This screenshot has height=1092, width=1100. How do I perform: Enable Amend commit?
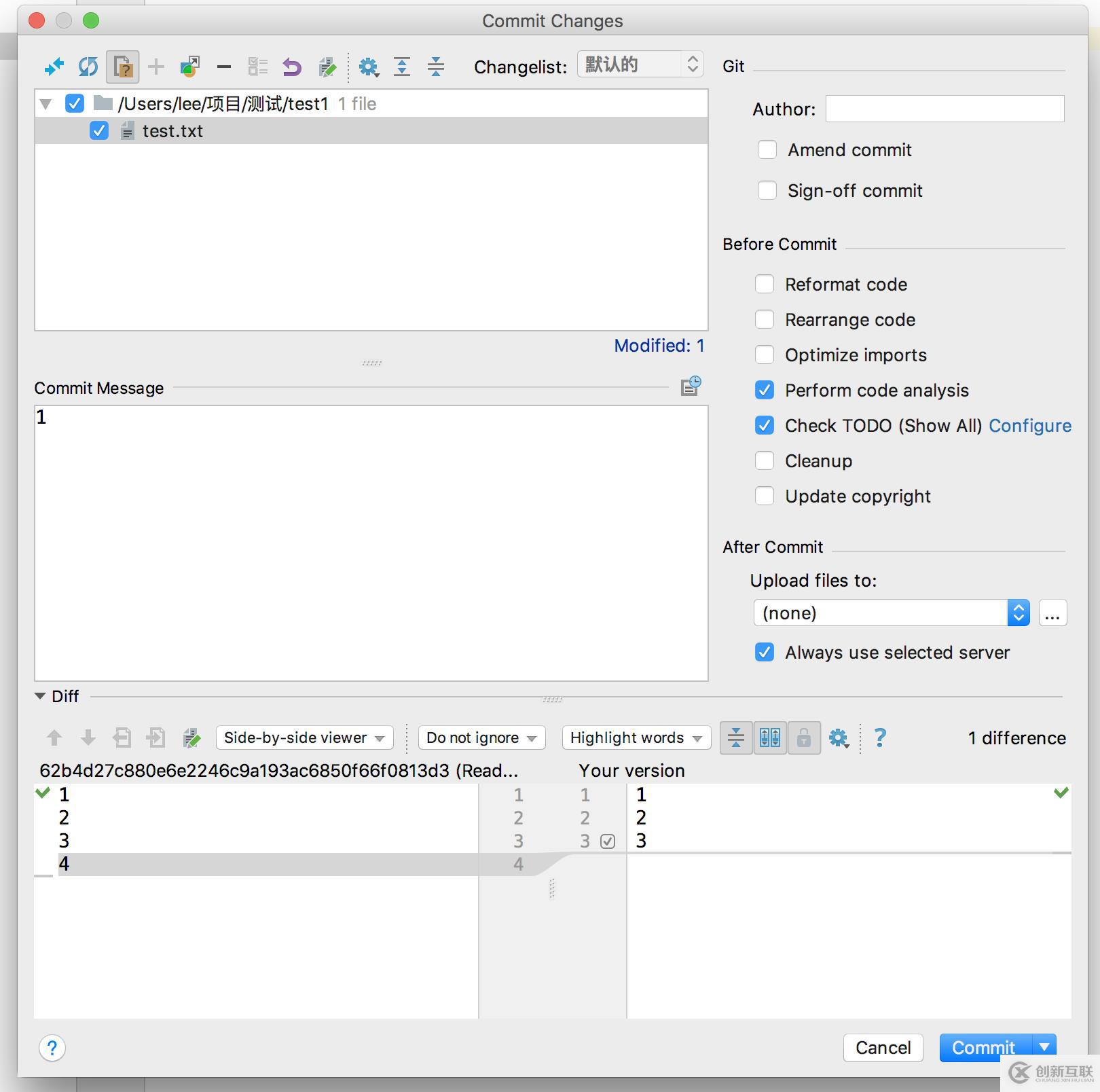pos(767,149)
